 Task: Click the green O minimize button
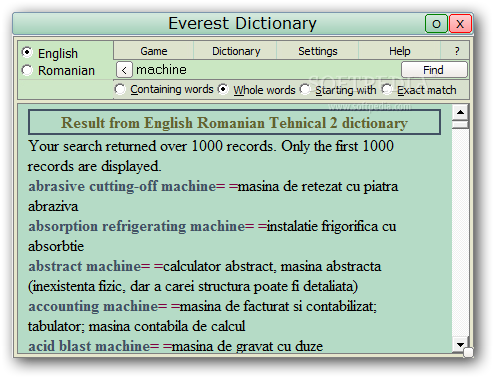(436, 24)
